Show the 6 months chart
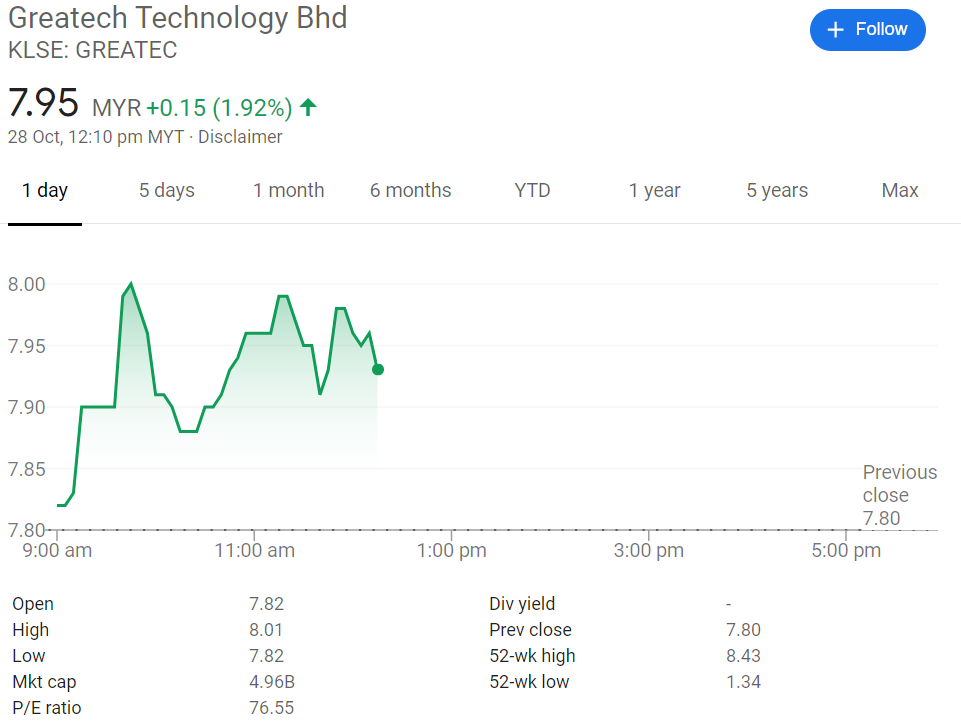This screenshot has height=727, width=961. click(x=410, y=190)
